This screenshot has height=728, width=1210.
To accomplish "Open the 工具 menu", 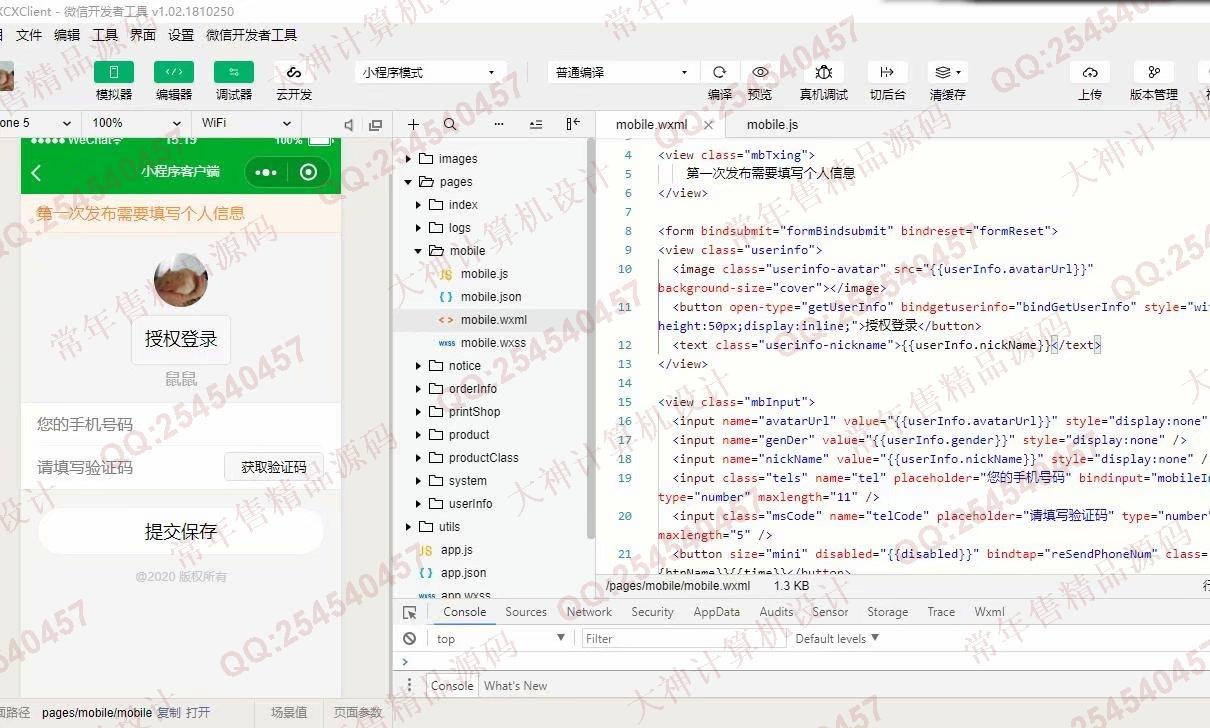I will click(x=105, y=35).
